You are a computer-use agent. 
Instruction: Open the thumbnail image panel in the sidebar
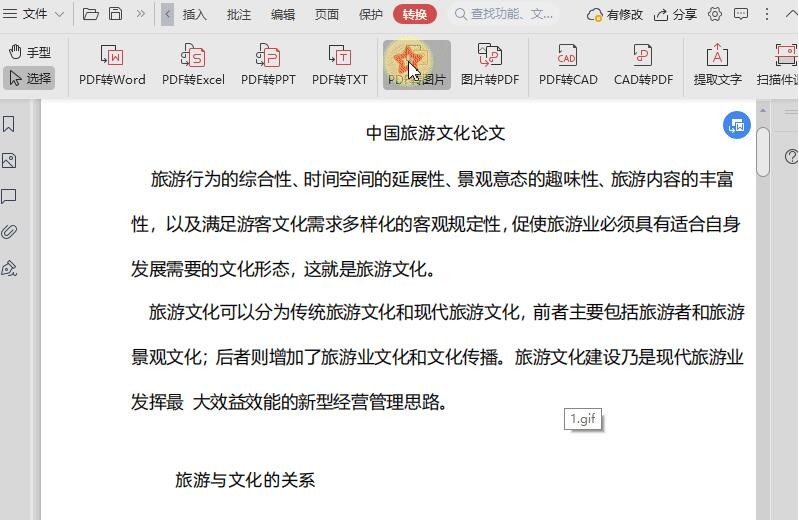pos(9,161)
